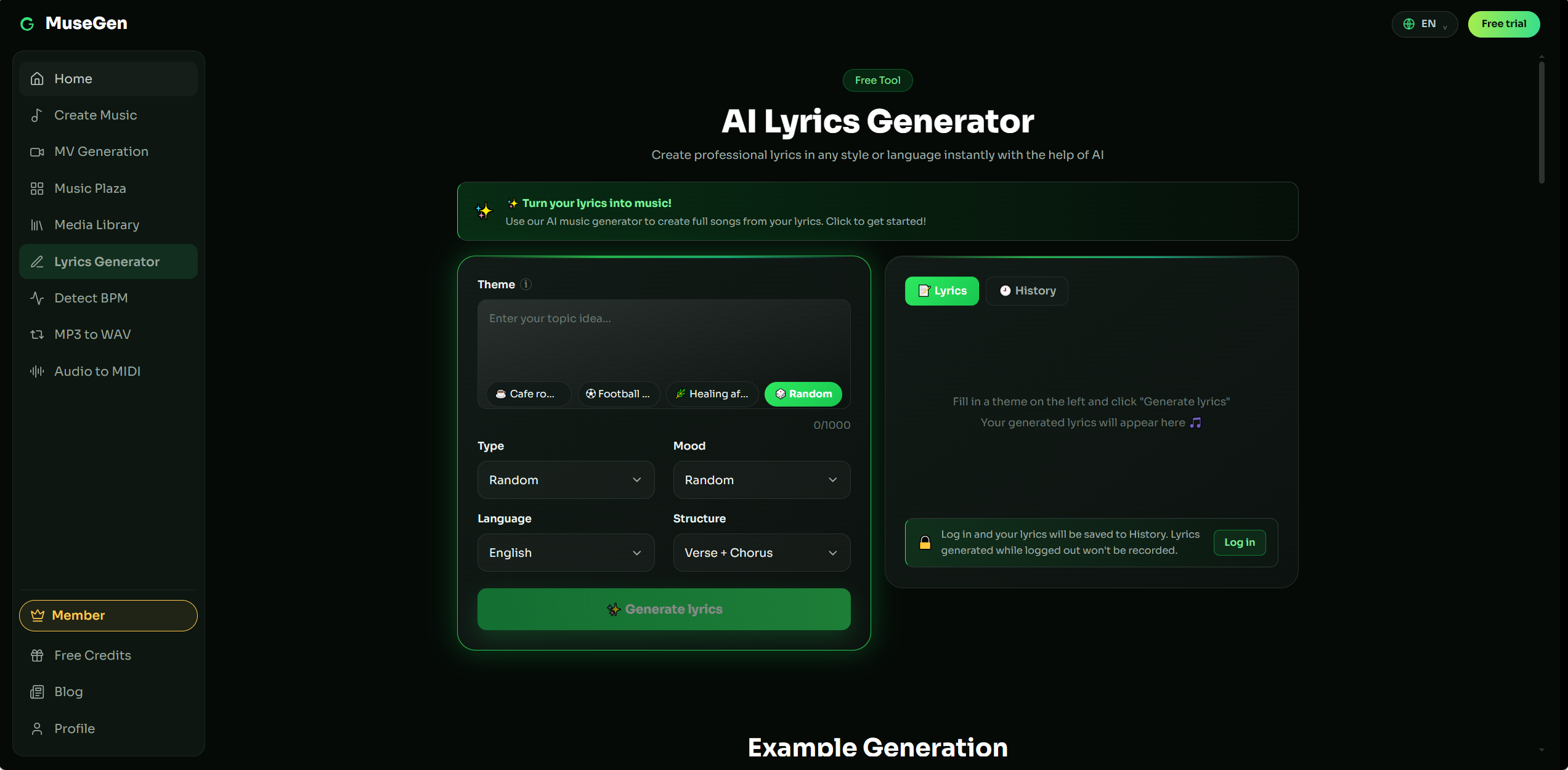Viewport: 1568px width, 770px height.
Task: Switch to the Lyrics tab
Action: tap(941, 291)
